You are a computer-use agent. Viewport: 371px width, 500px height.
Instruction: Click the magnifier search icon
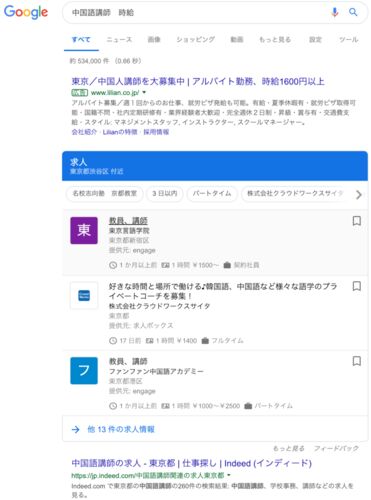coord(353,12)
